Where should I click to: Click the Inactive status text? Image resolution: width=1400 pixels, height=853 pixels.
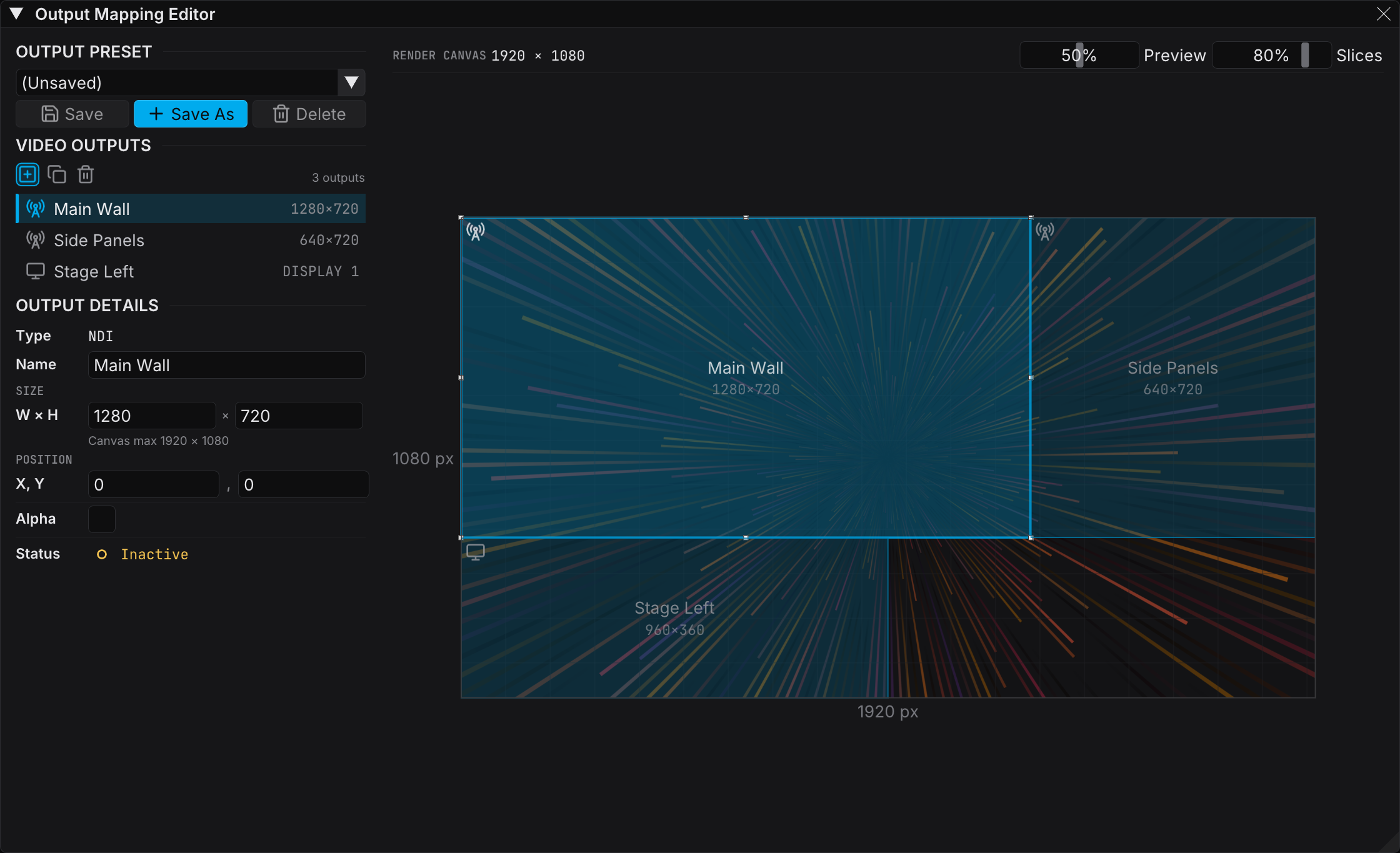click(x=154, y=554)
